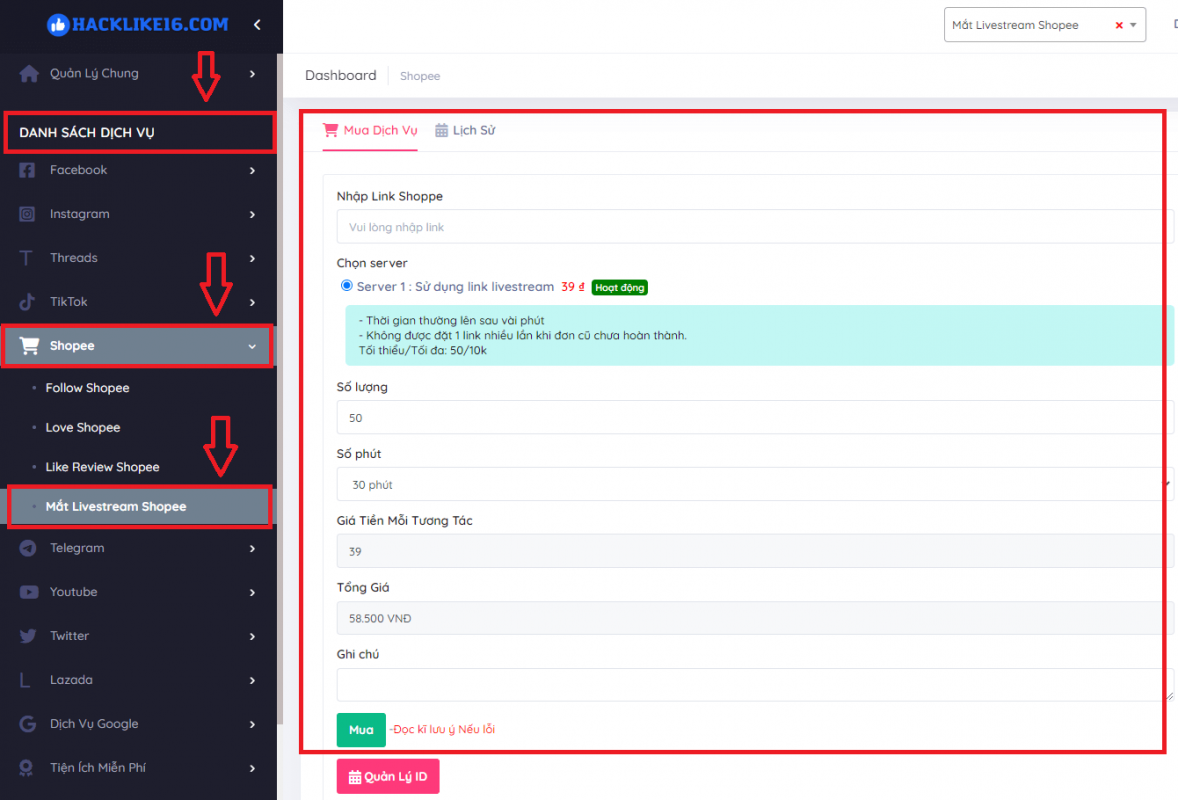Open the Mắt Livestream Shopee dropdown
The height and width of the screenshot is (800, 1178).
[1134, 25]
